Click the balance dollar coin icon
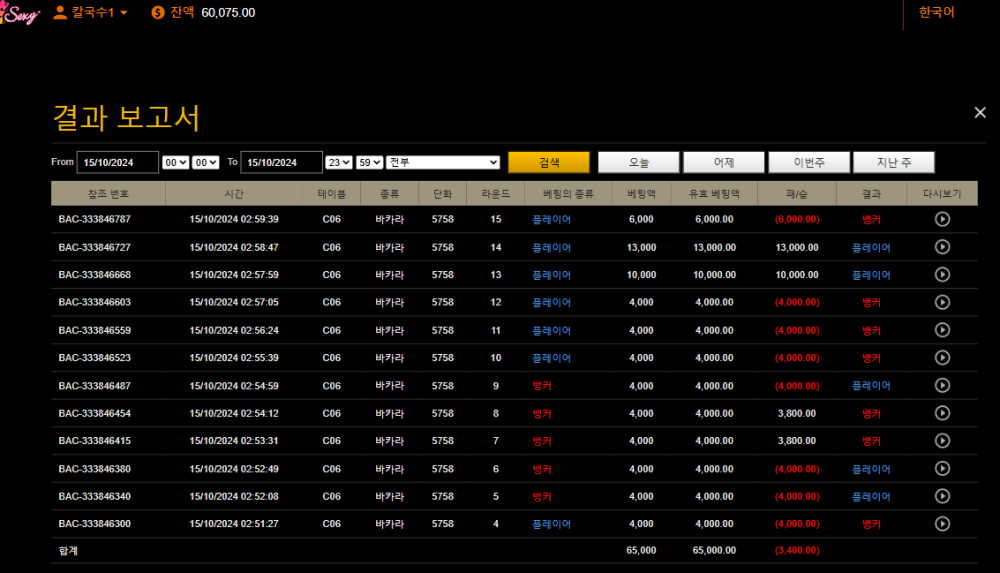The width and height of the screenshot is (1000, 573). 159,13
